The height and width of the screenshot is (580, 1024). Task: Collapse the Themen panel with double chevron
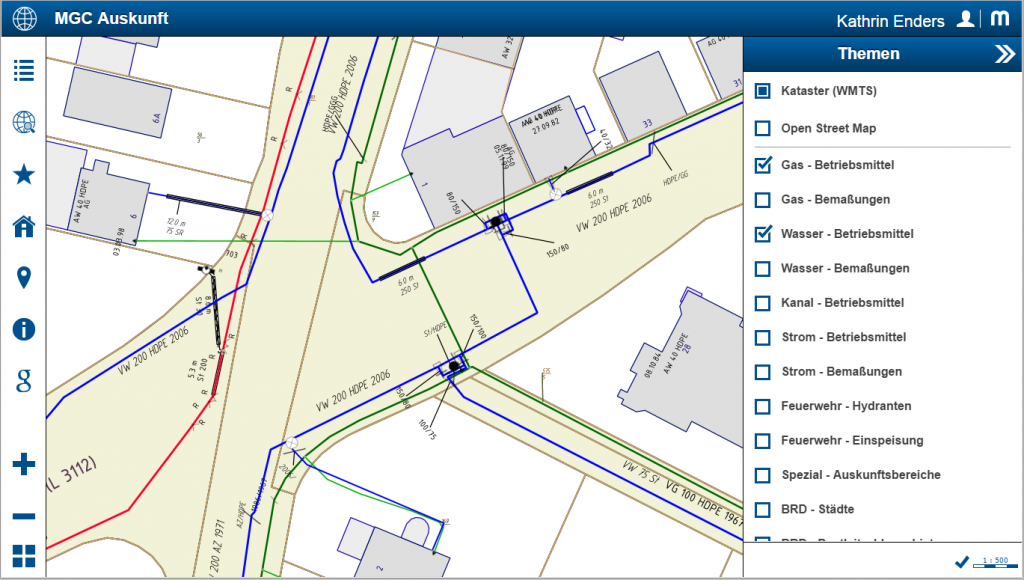[1004, 55]
